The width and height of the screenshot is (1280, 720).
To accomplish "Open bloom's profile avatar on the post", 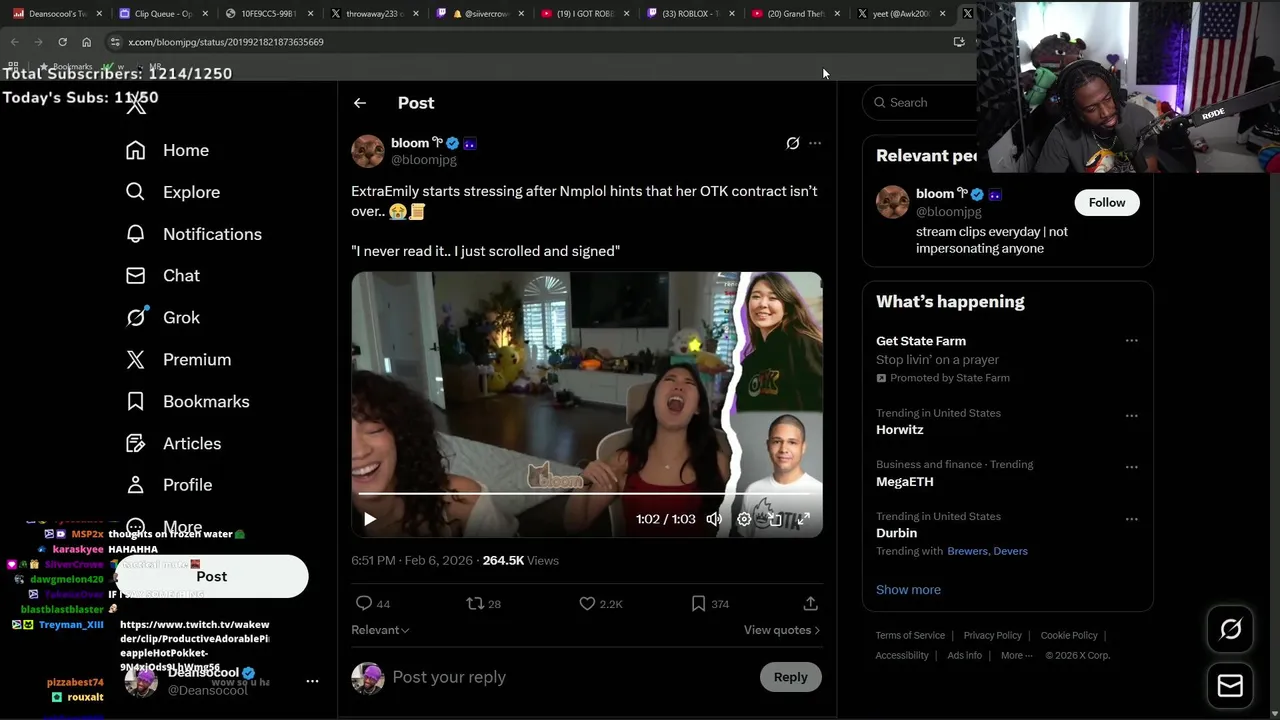I will pos(368,151).
